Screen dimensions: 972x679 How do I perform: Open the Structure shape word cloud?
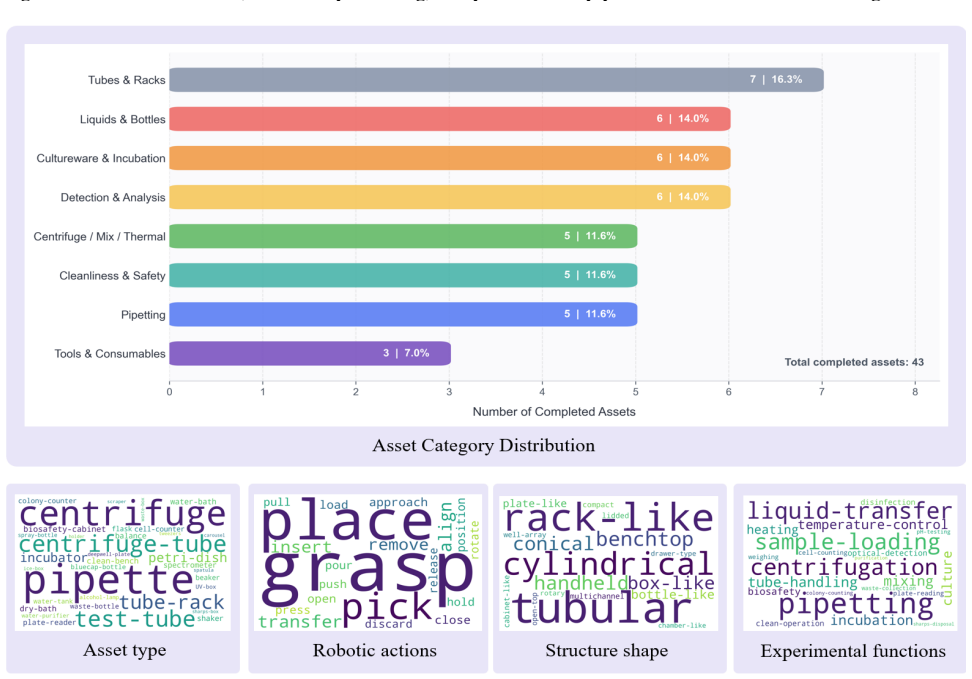tap(609, 563)
